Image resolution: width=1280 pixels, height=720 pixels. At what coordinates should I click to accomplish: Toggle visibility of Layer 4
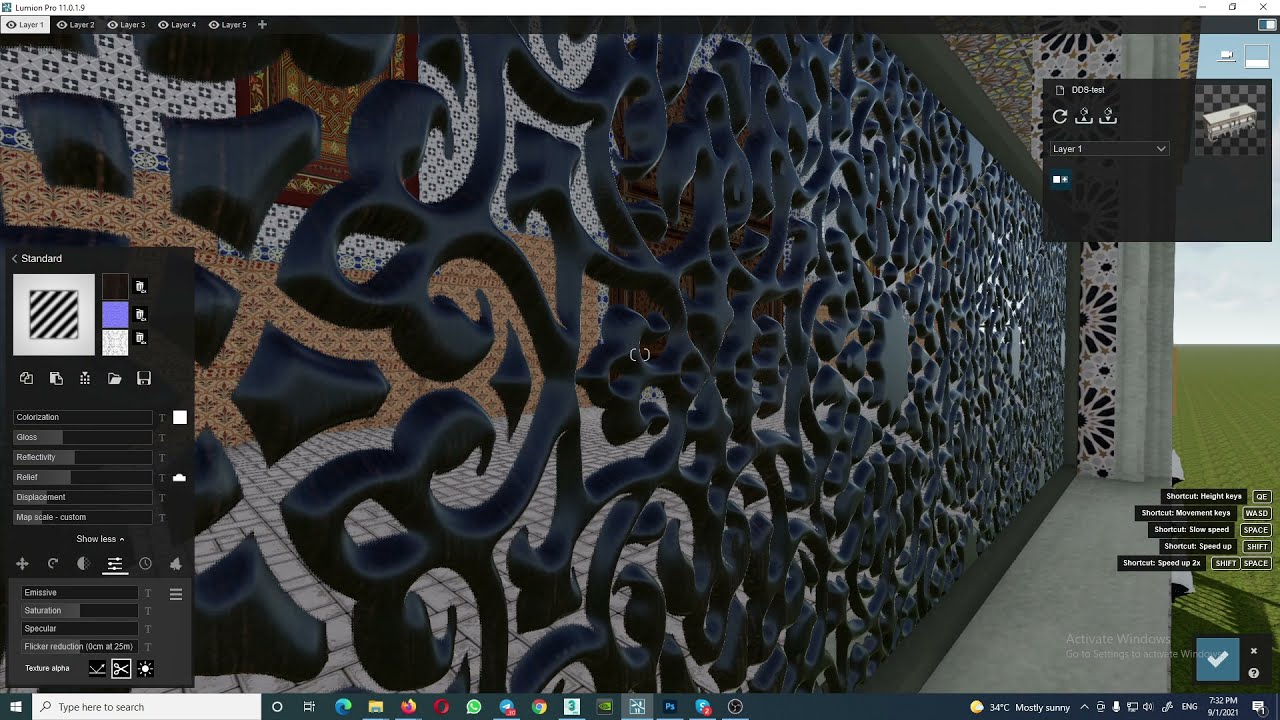pyautogui.click(x=163, y=25)
